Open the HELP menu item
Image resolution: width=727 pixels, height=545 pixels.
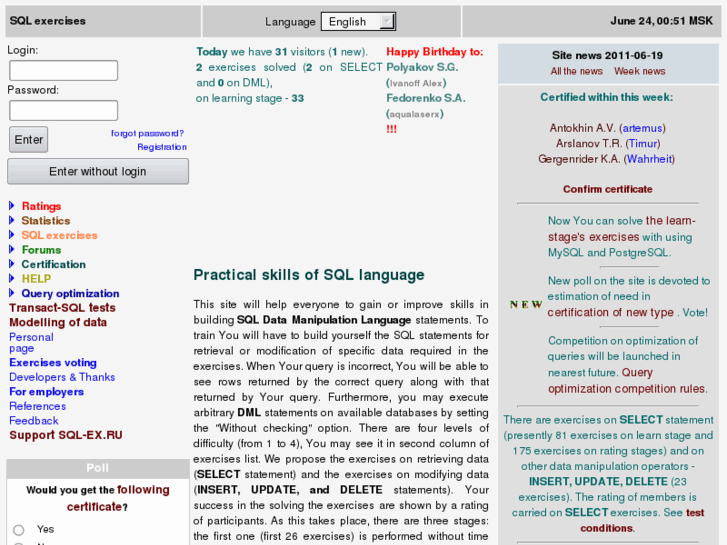[x=36, y=279]
